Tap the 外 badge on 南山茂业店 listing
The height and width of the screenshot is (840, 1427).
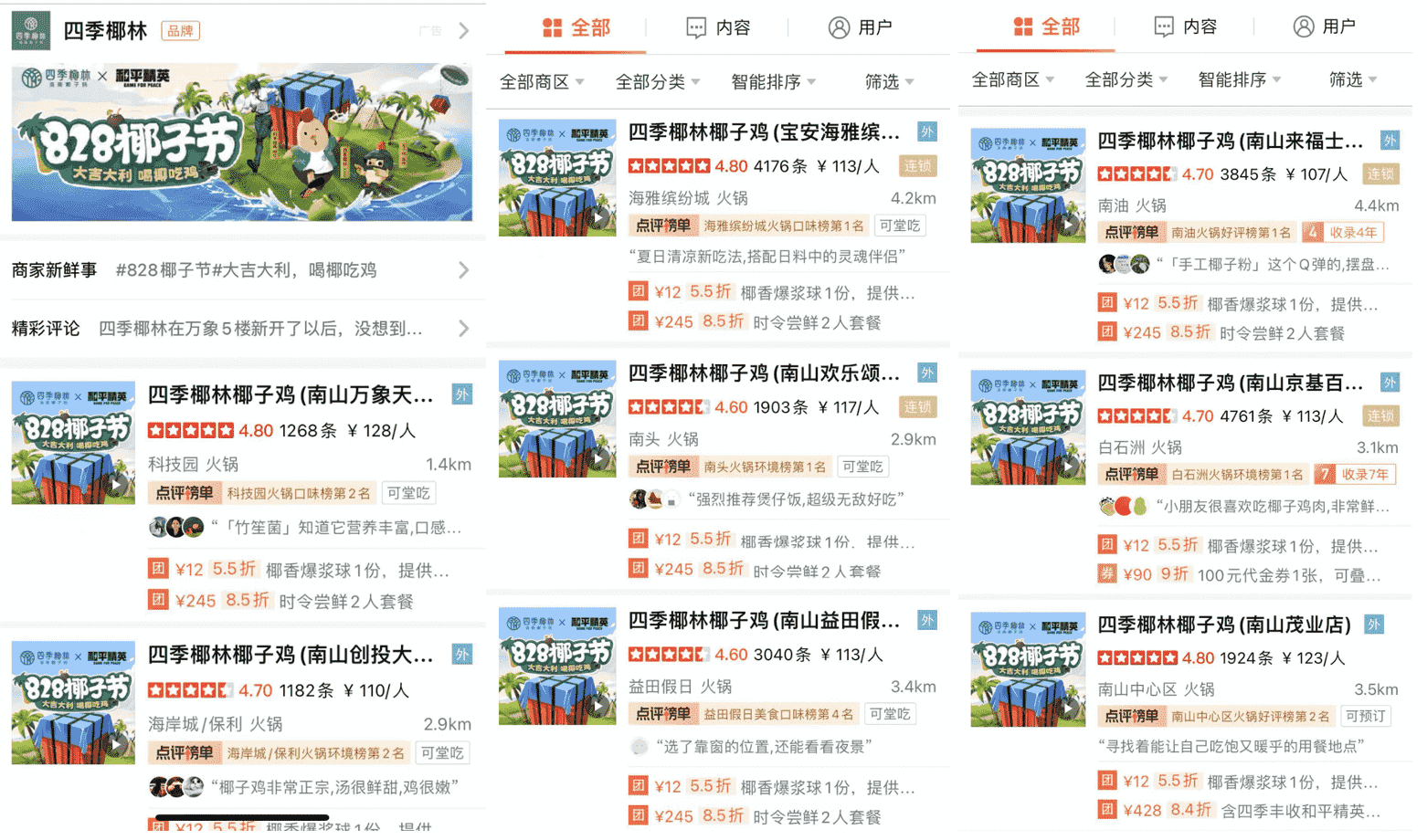[x=1374, y=625]
